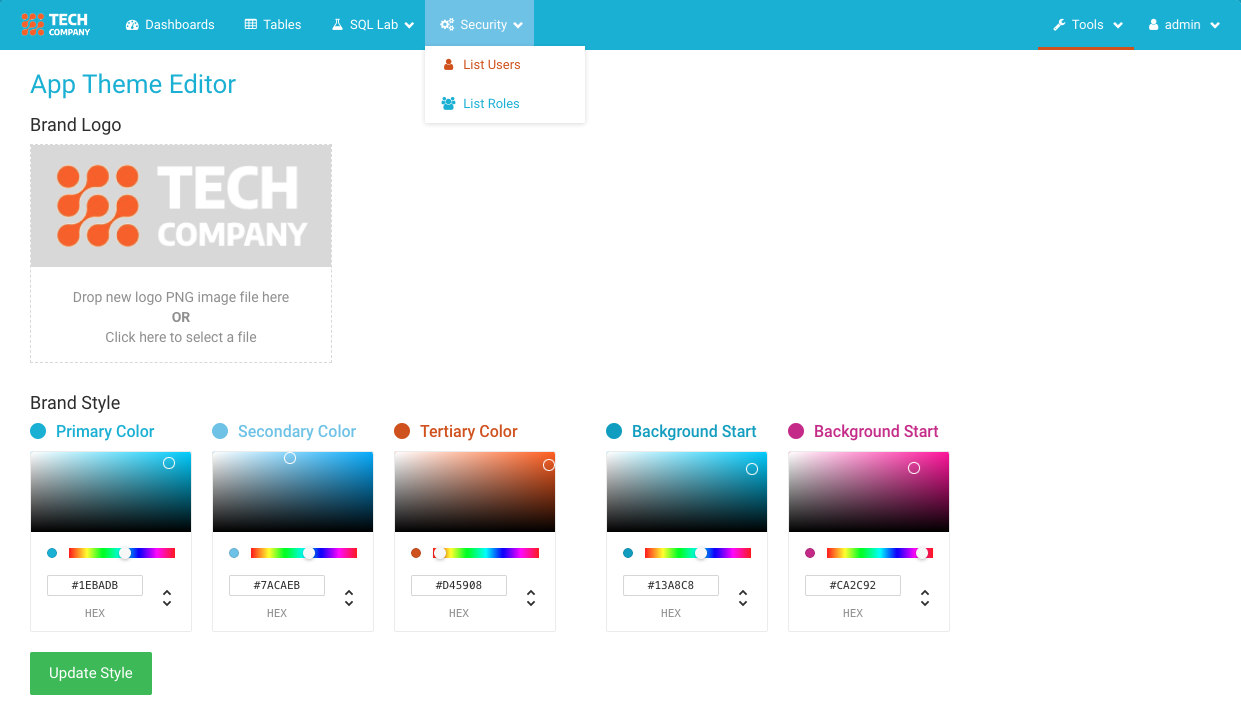Expand the SQL Lab dropdown

pyautogui.click(x=409, y=25)
